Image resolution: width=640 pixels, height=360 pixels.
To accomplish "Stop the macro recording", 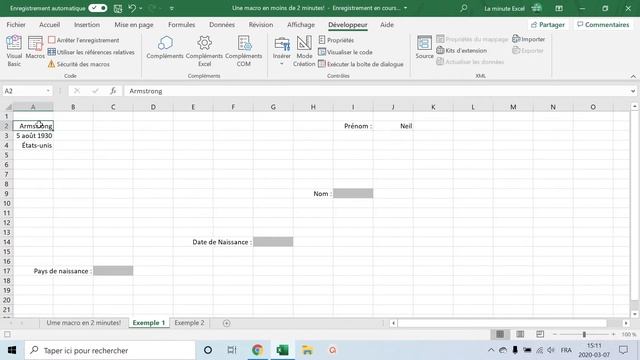I will pyautogui.click(x=84, y=40).
